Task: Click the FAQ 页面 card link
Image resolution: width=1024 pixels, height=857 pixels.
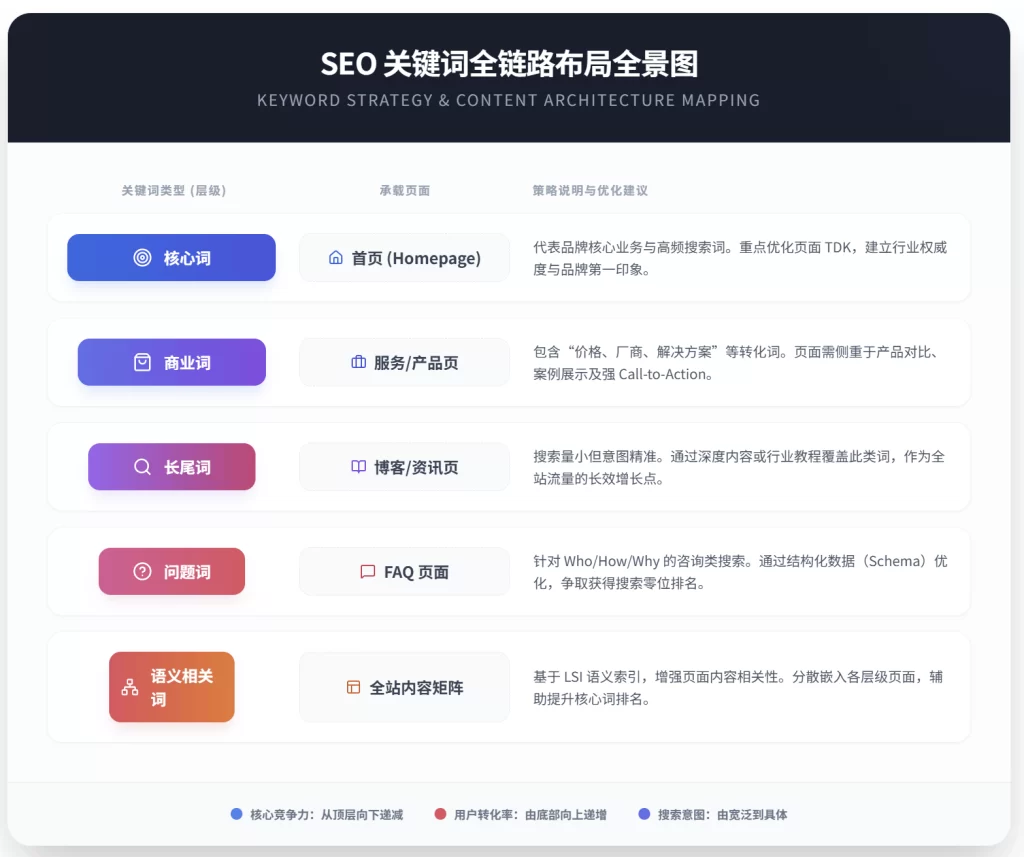Action: [x=404, y=571]
